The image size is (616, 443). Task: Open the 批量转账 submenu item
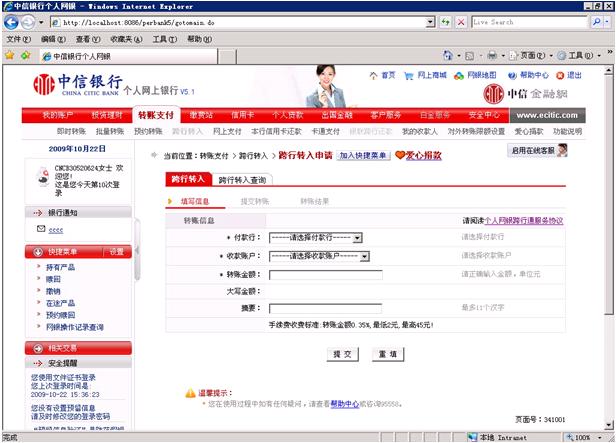(110, 132)
